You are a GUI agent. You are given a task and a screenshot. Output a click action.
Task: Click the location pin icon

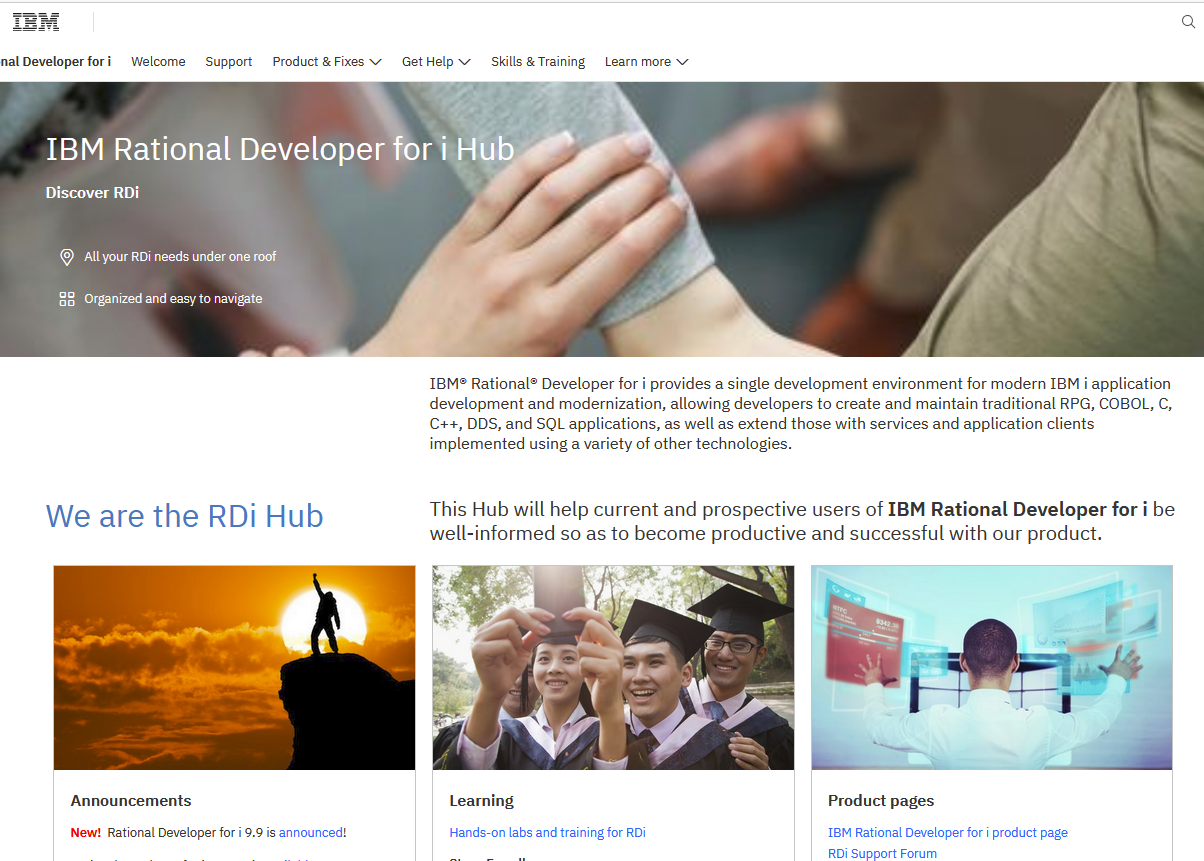click(67, 257)
